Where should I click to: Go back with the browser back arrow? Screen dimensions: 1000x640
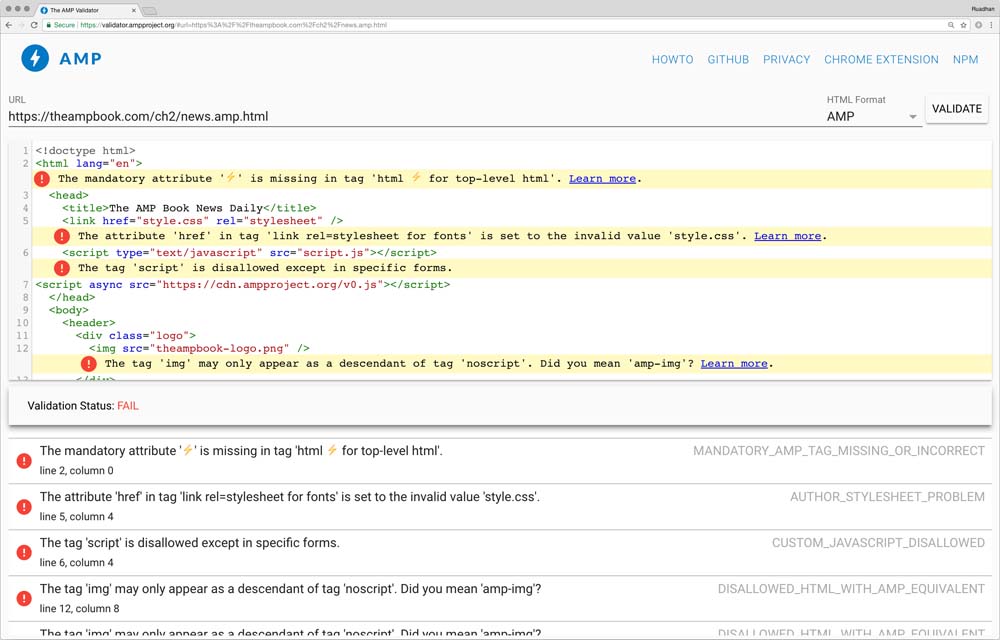tap(8, 25)
